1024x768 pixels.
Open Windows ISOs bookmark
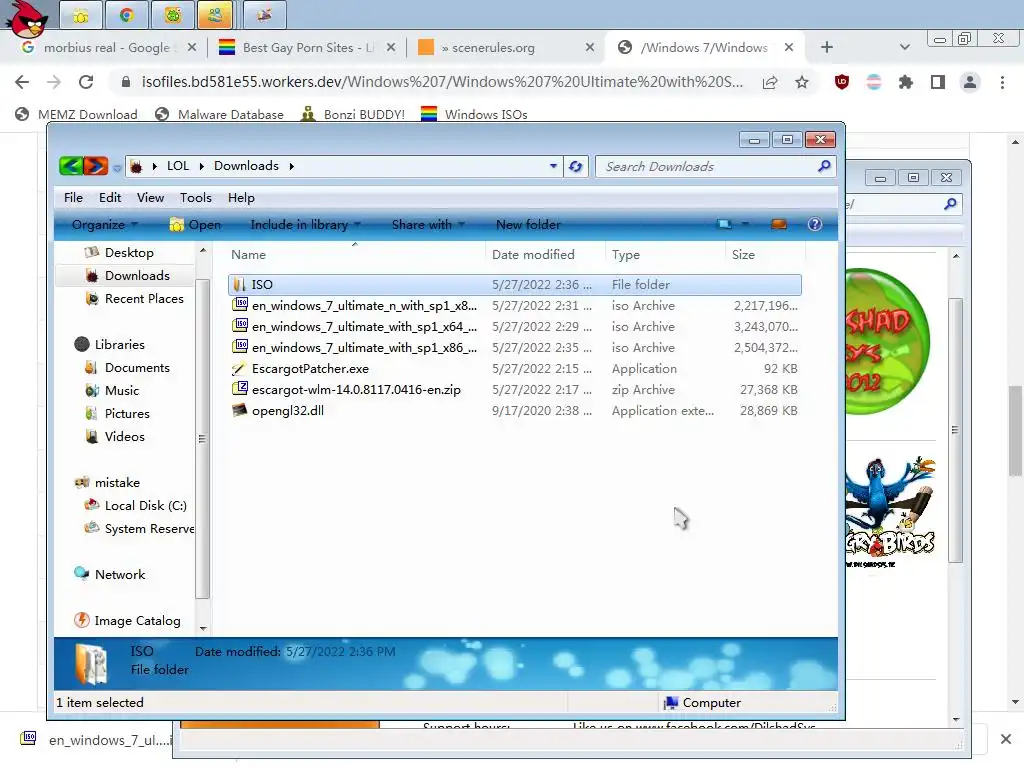click(474, 115)
